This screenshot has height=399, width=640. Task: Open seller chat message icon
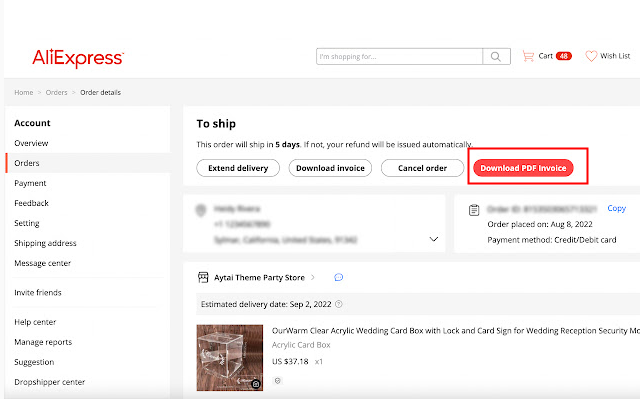[x=338, y=277]
